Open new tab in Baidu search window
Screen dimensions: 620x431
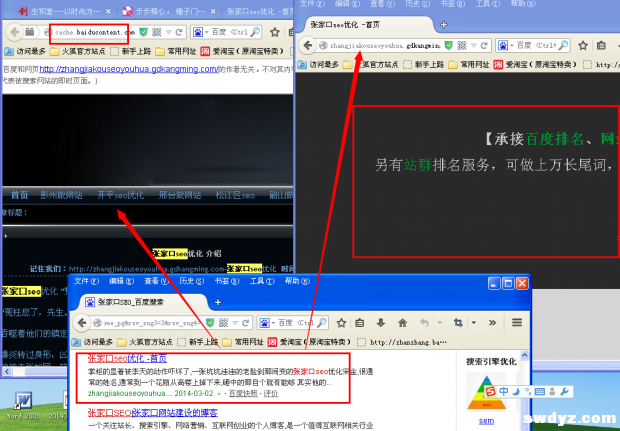click(217, 302)
